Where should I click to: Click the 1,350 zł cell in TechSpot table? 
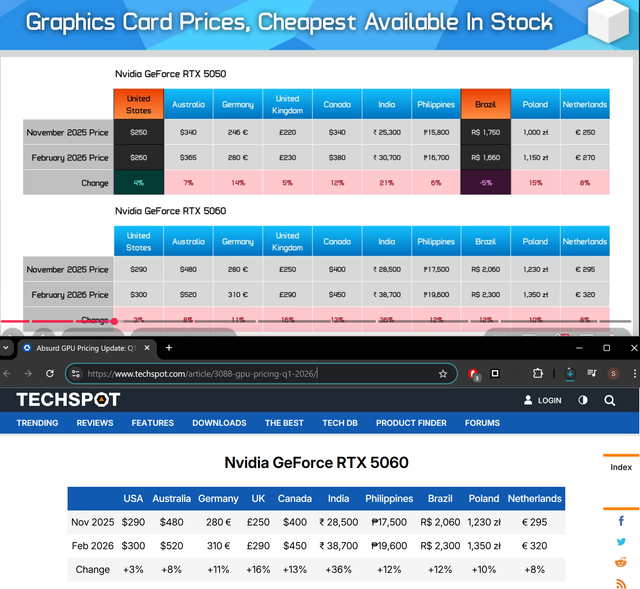tap(484, 546)
